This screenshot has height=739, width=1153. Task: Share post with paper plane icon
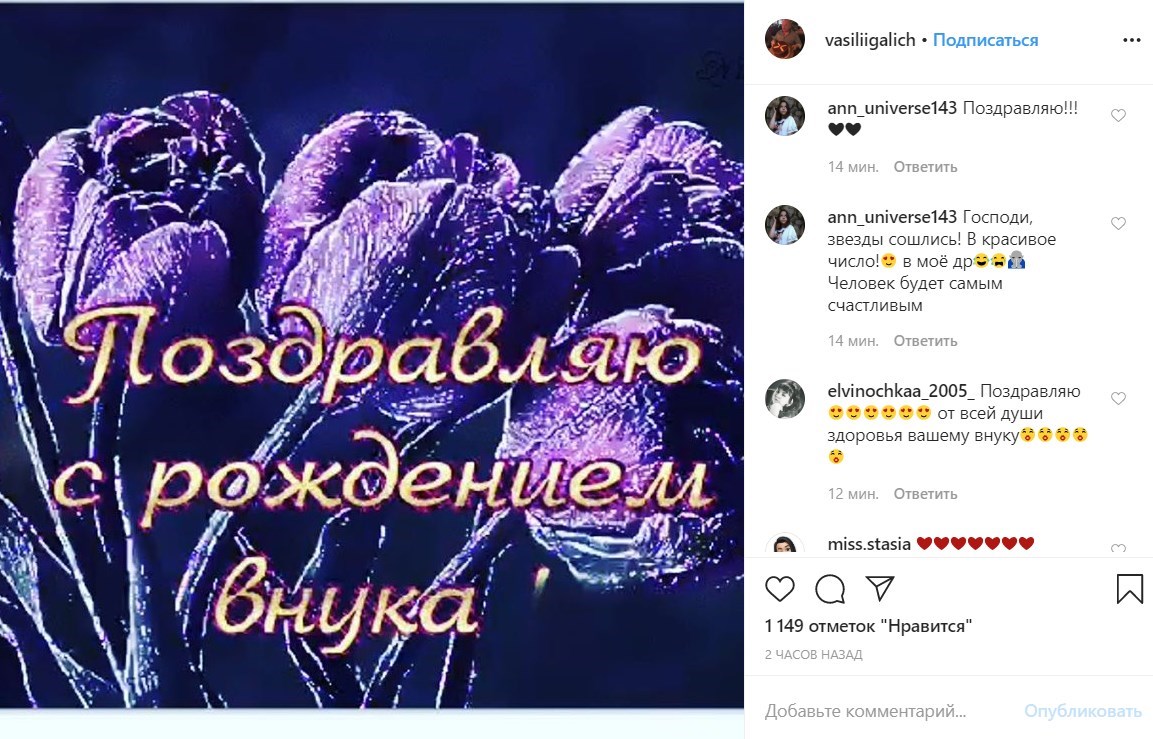click(x=880, y=588)
